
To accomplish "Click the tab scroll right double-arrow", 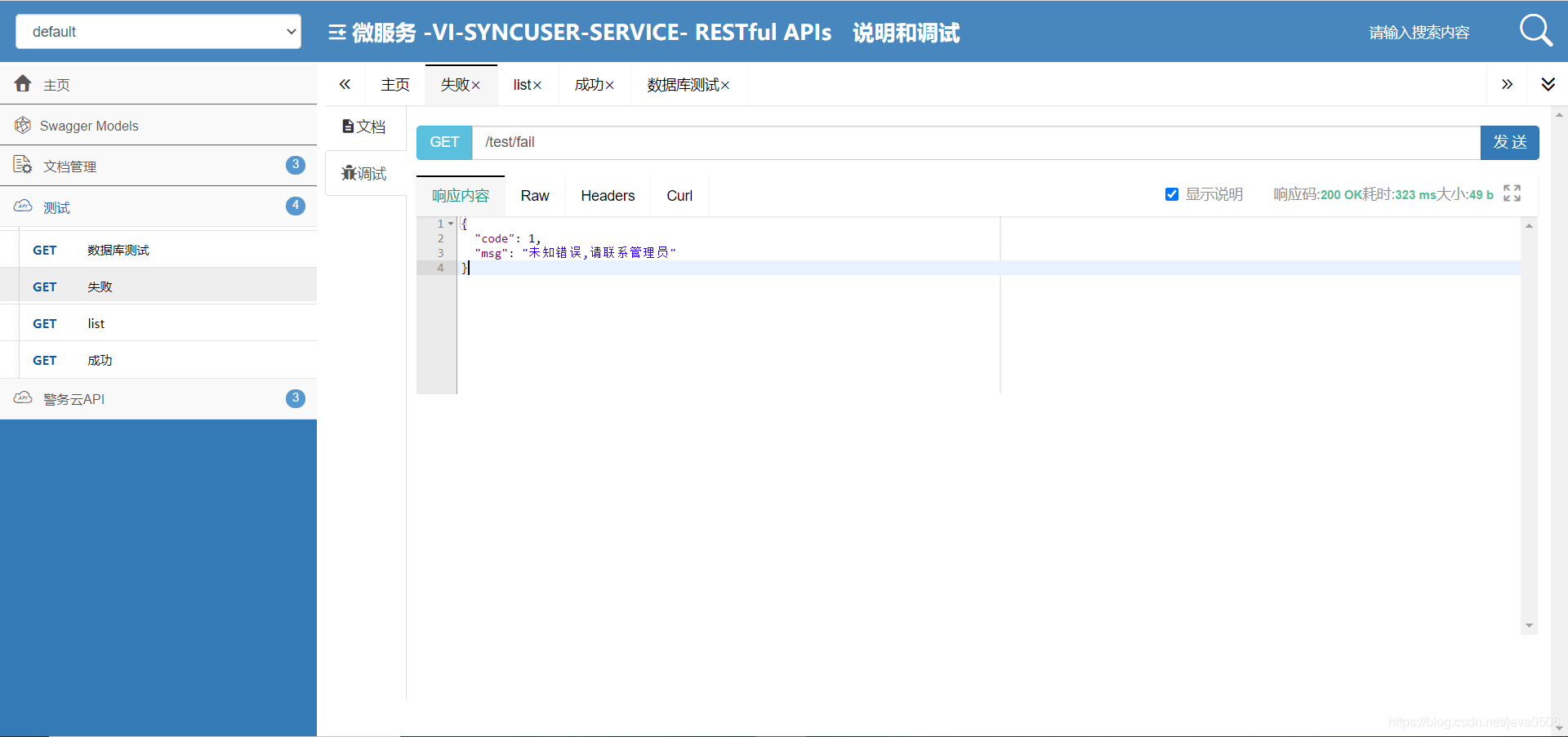I will pos(1507,84).
